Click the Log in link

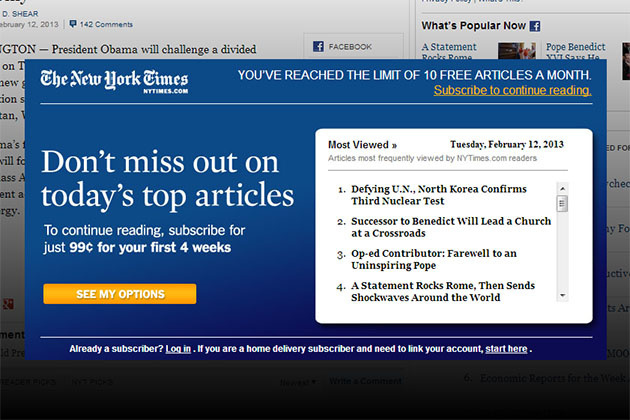178,349
